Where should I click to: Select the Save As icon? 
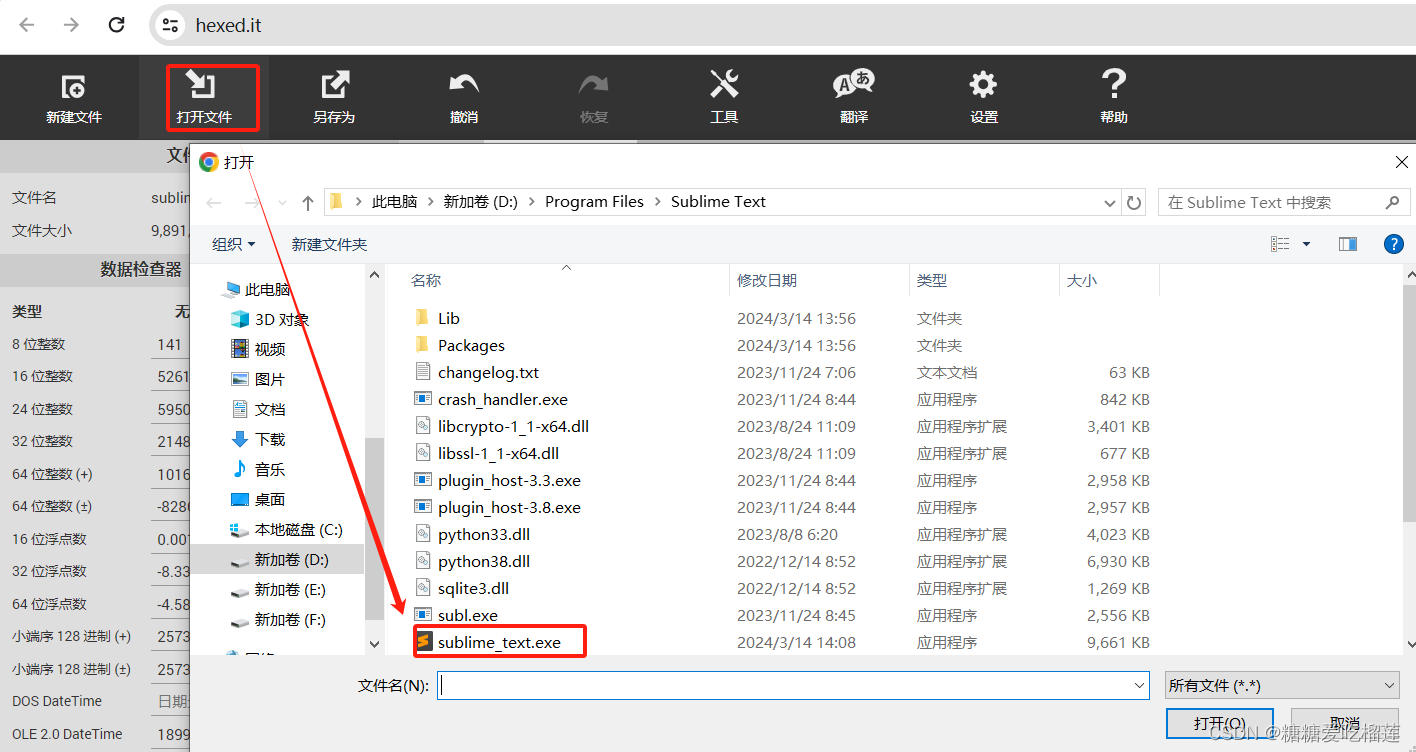(x=334, y=86)
